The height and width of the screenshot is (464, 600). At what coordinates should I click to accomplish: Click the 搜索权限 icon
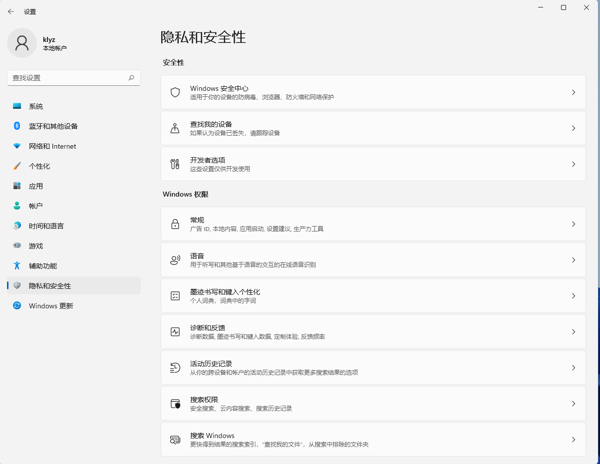point(175,404)
